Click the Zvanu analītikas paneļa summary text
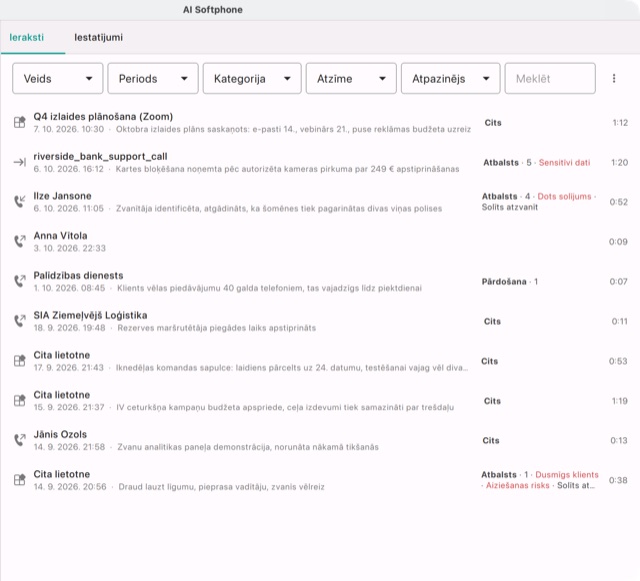640x581 pixels. click(248, 447)
